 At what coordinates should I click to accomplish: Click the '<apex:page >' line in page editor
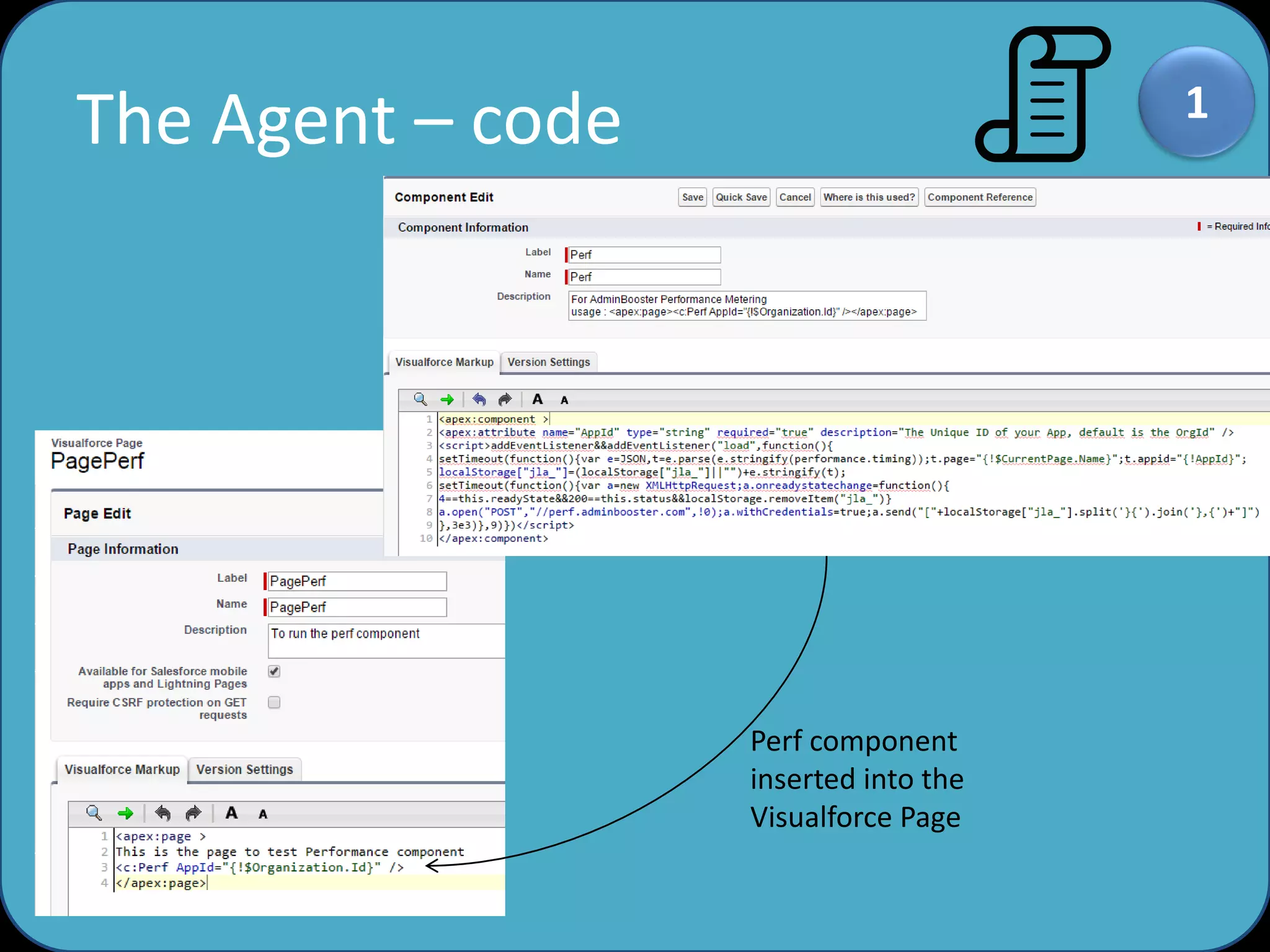tap(161, 837)
